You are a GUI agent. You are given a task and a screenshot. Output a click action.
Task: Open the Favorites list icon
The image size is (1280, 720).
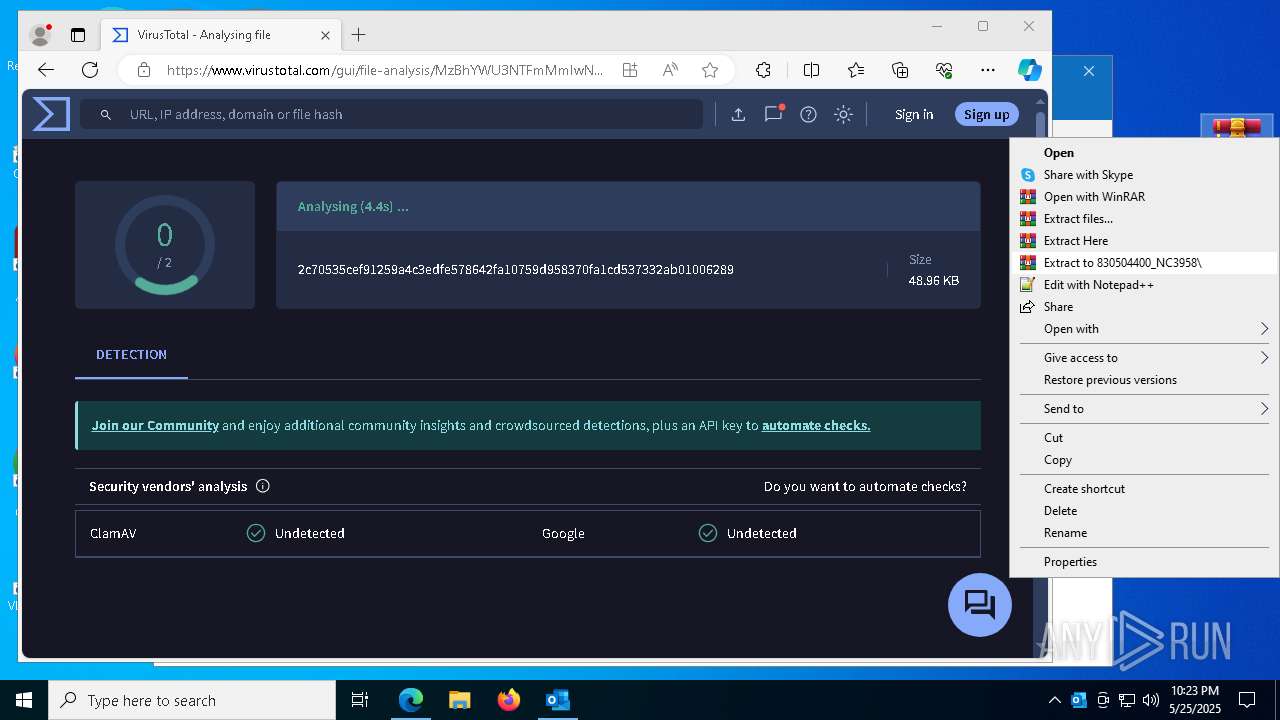click(856, 69)
